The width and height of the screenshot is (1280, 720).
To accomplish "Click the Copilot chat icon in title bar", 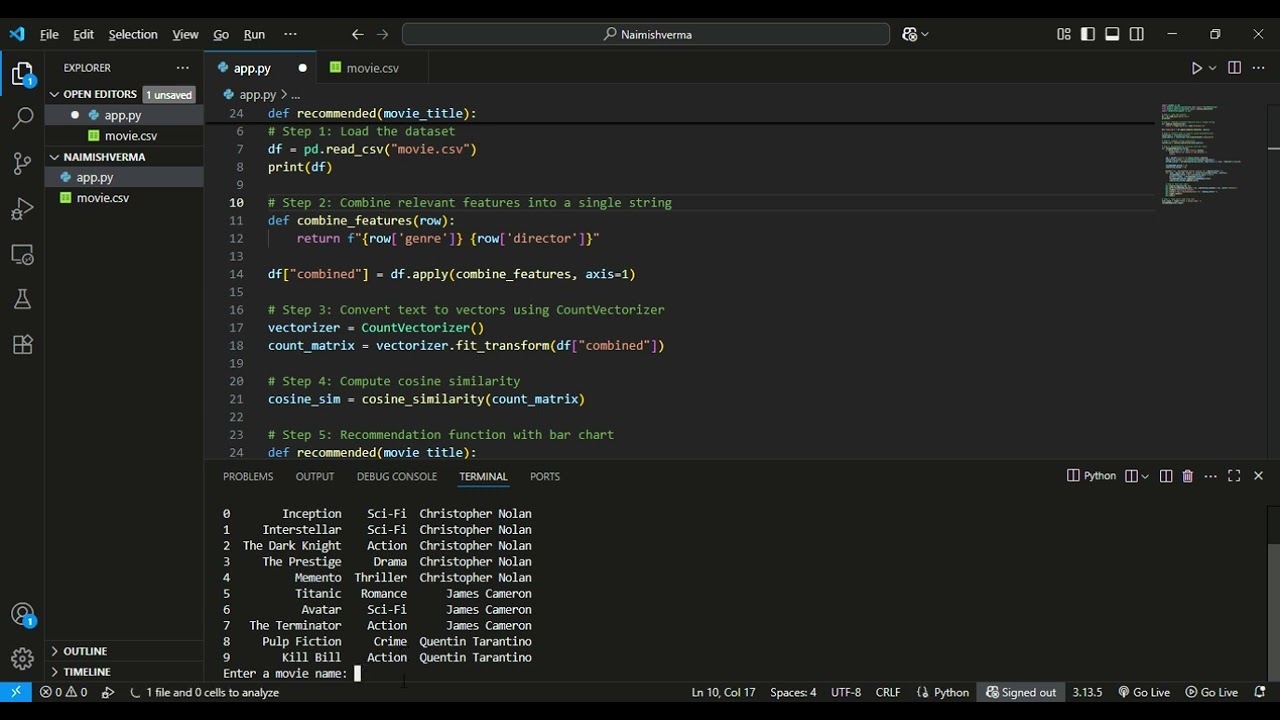I will pos(909,34).
